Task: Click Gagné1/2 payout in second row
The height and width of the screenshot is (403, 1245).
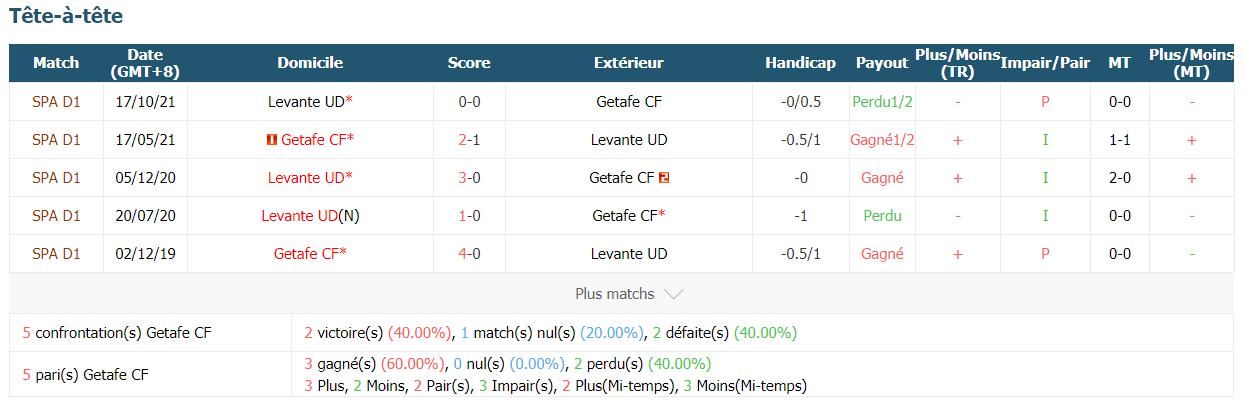Action: coord(882,140)
